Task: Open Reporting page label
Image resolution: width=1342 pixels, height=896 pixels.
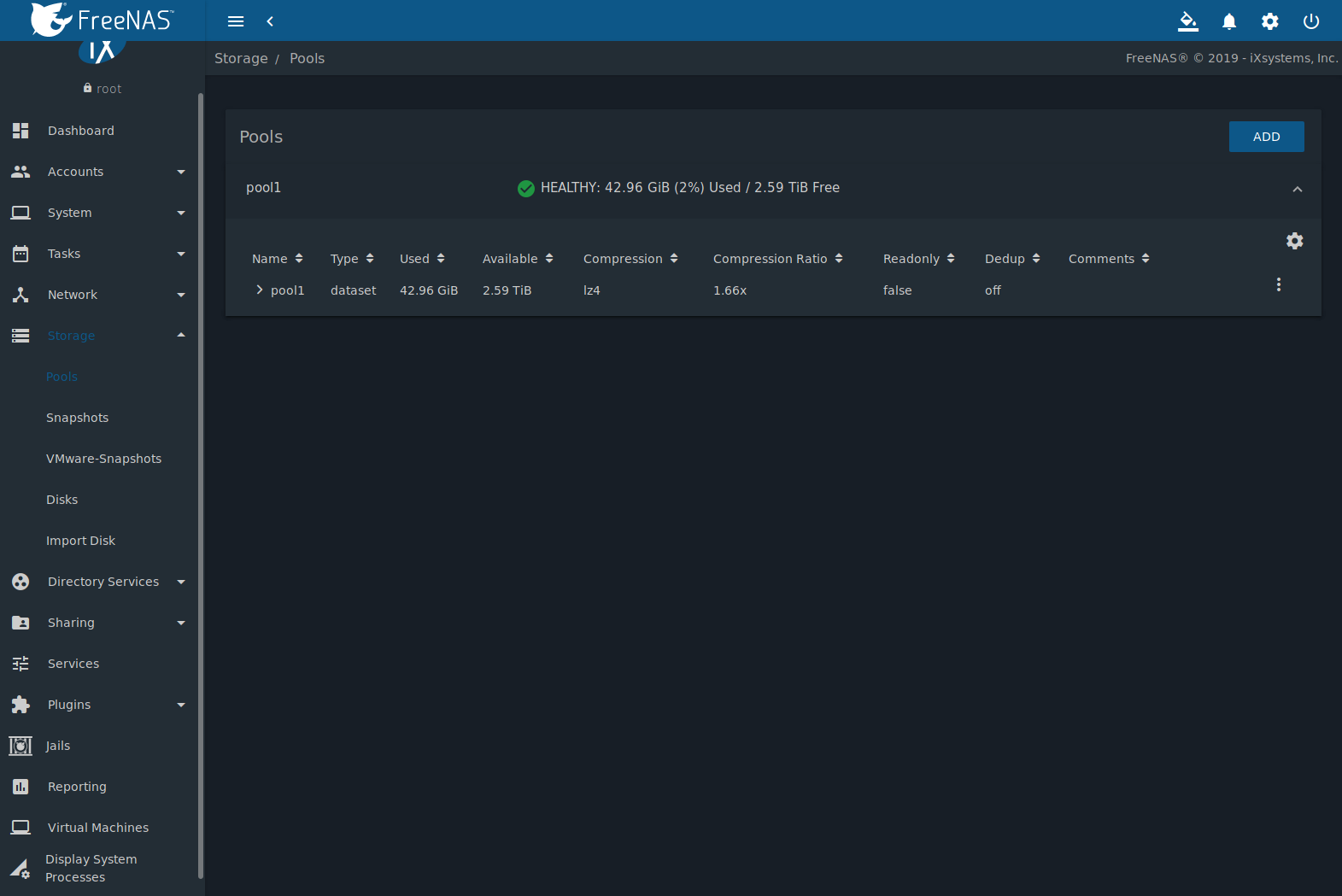Action: [x=77, y=787]
